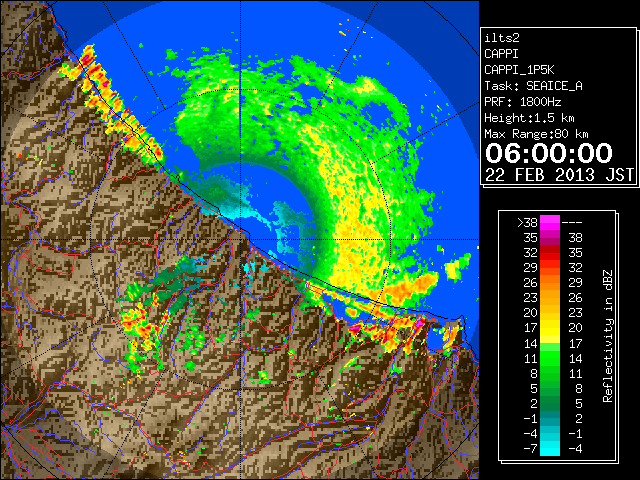
Task: Pick the bright cyan -7 to -4 dBZ swatch
Action: coord(550,448)
